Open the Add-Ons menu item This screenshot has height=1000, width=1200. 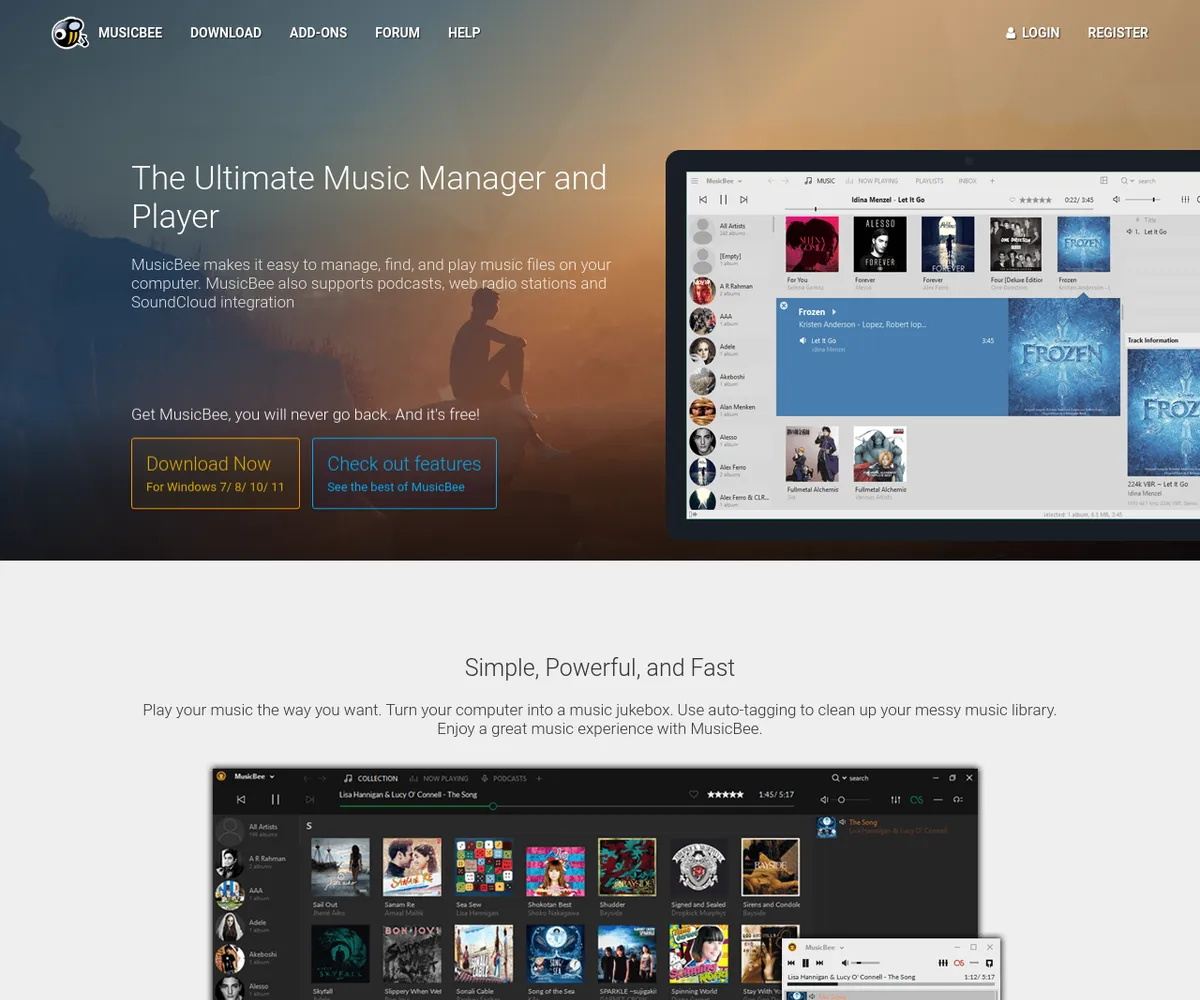[x=318, y=33]
